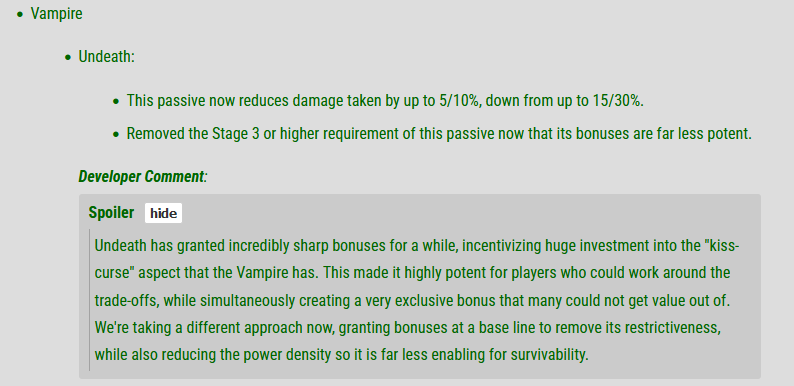Click the "kiss-curse" phrase in the comment
This screenshot has height=386, width=794.
(722, 246)
